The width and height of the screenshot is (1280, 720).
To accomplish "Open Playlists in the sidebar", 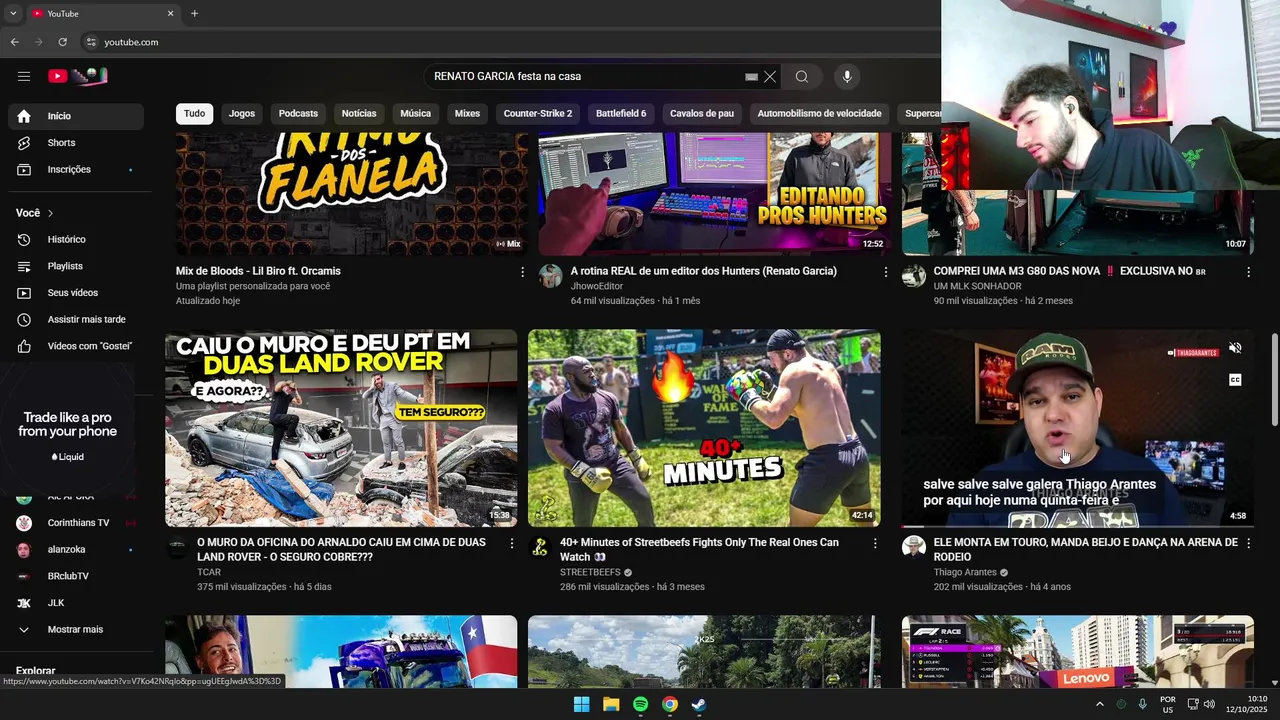I will coord(76,266).
